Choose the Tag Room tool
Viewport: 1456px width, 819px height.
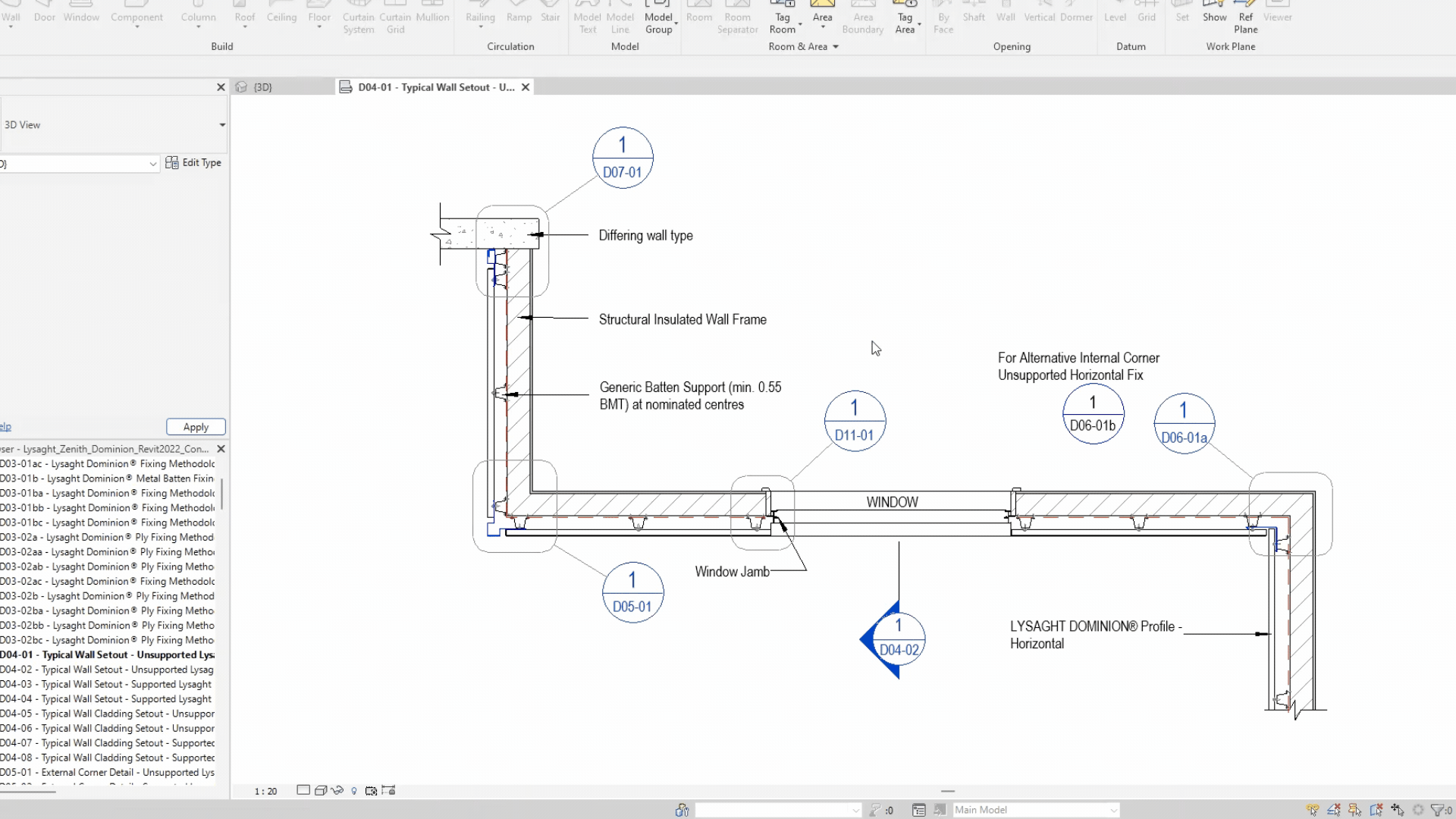783,18
